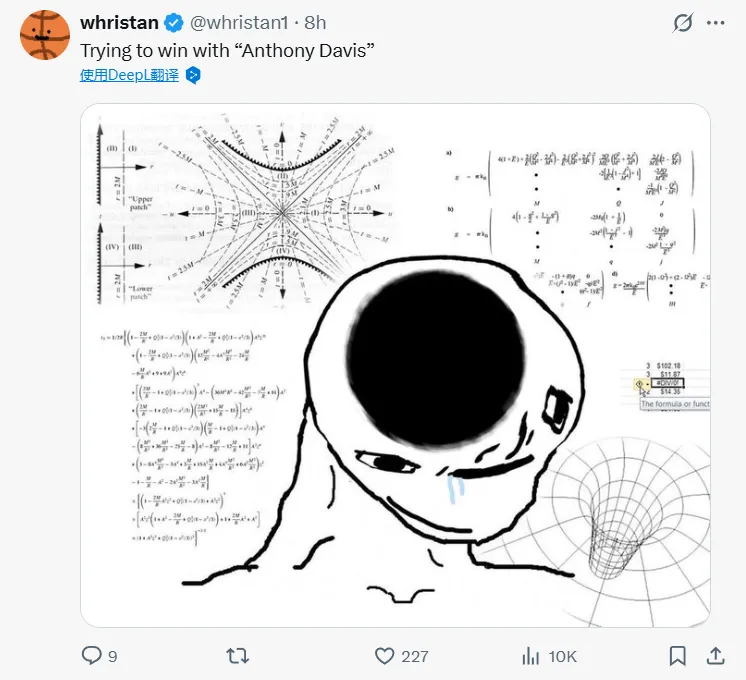
Task: Click the 使用DeepL翻译 translate link
Action: click(129, 75)
